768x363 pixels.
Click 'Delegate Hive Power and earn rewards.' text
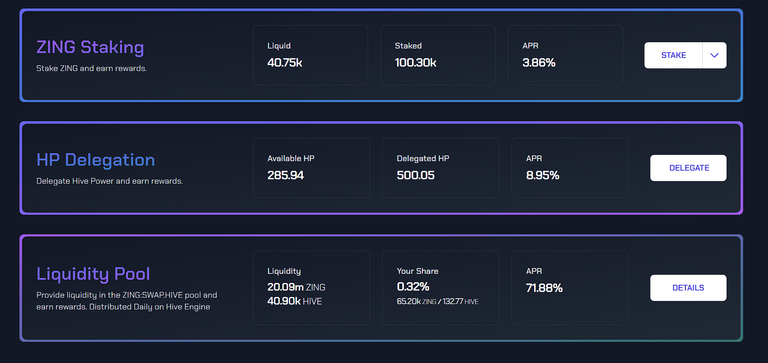110,181
